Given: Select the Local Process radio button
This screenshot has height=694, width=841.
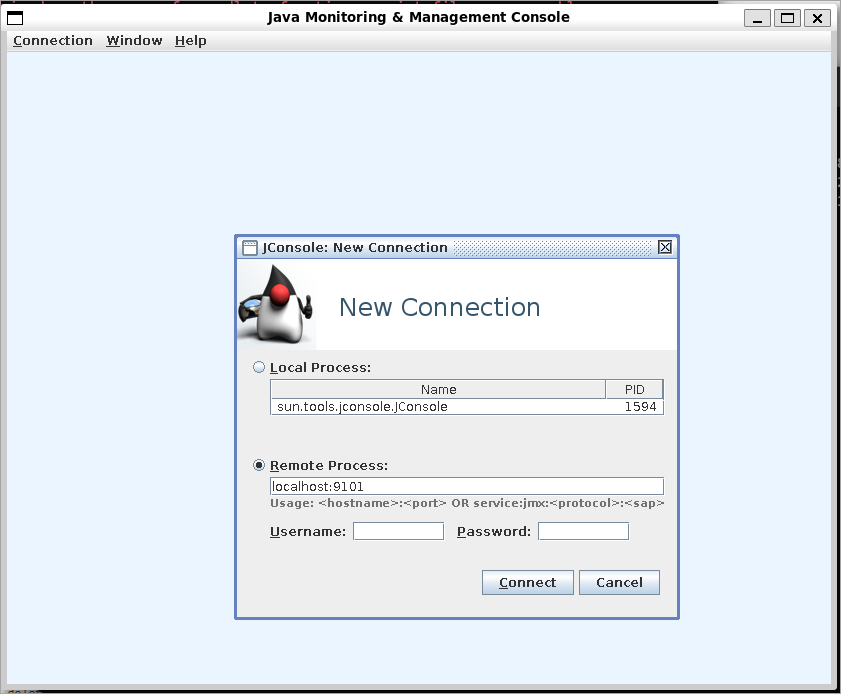Looking at the screenshot, I should 260,367.
